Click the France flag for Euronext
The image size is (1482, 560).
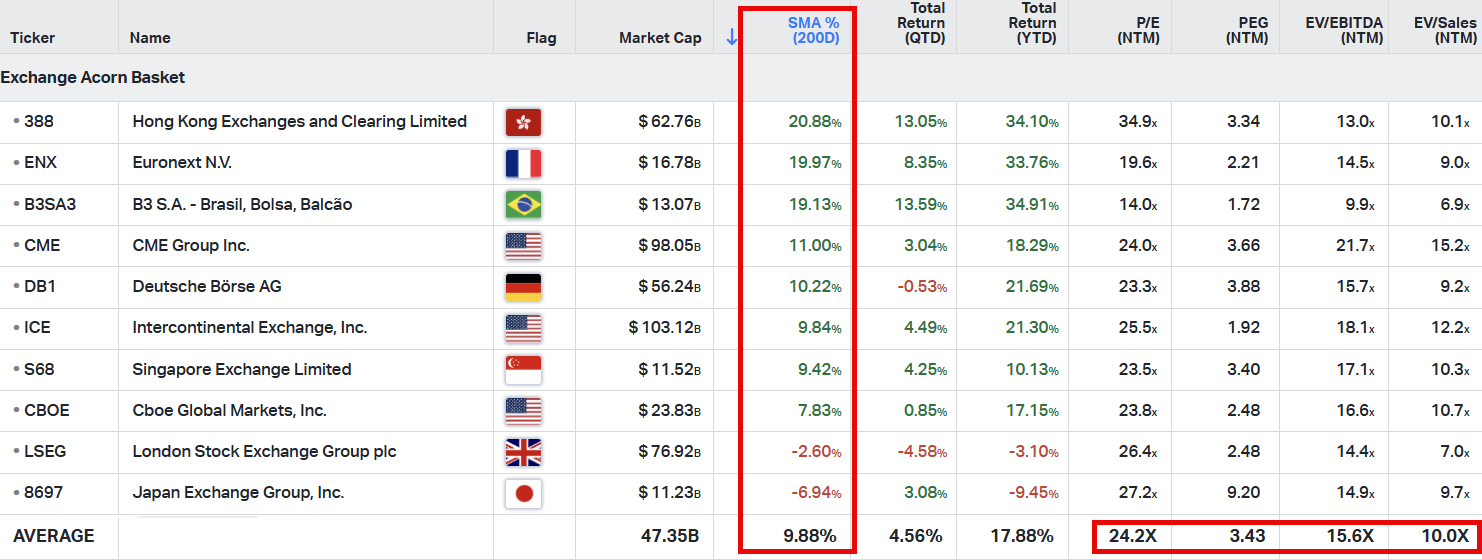point(523,163)
